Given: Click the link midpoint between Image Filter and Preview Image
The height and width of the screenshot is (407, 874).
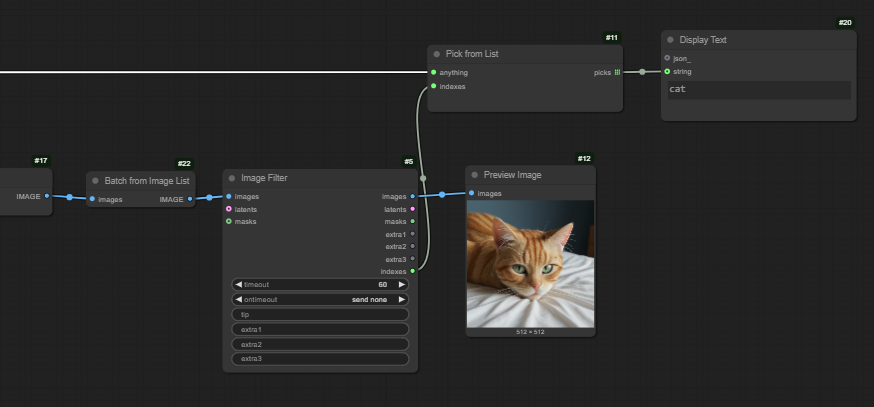Looking at the screenshot, I should 442,195.
